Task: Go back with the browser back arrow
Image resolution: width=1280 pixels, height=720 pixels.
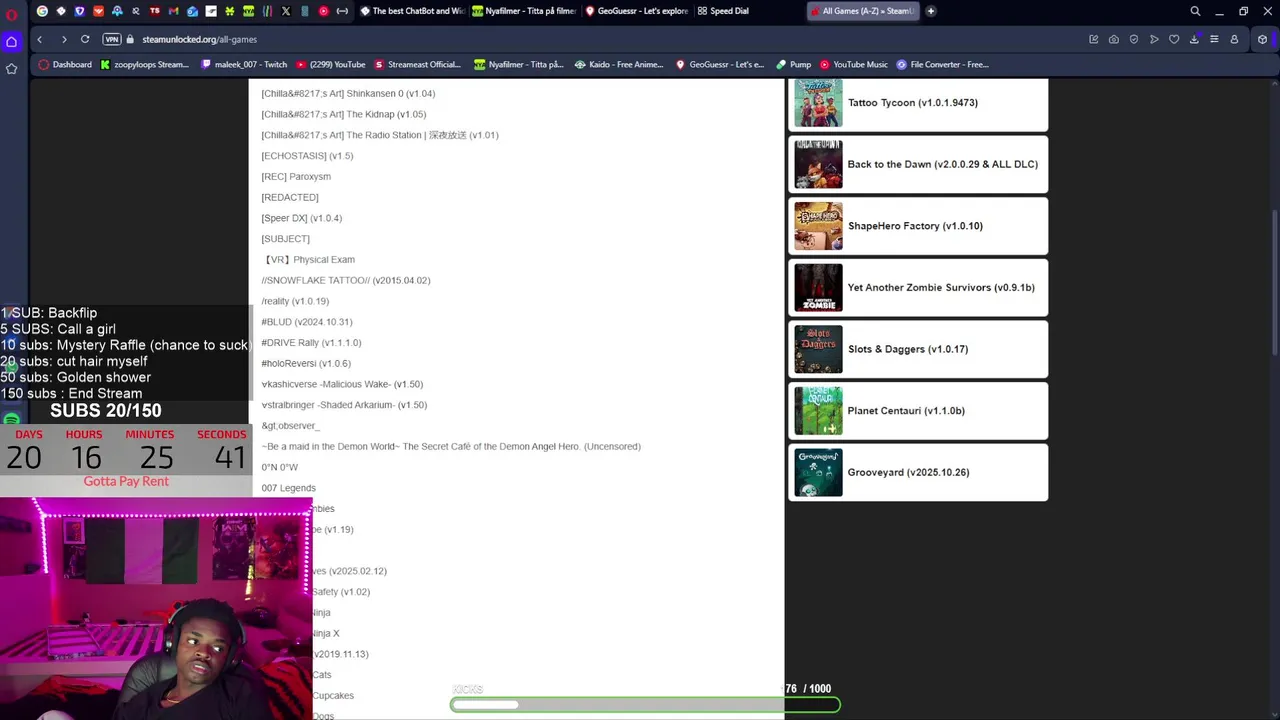Action: point(39,39)
